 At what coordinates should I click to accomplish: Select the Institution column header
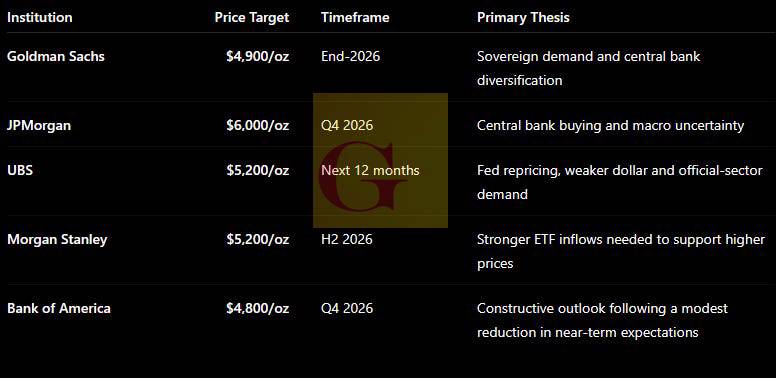tap(40, 17)
